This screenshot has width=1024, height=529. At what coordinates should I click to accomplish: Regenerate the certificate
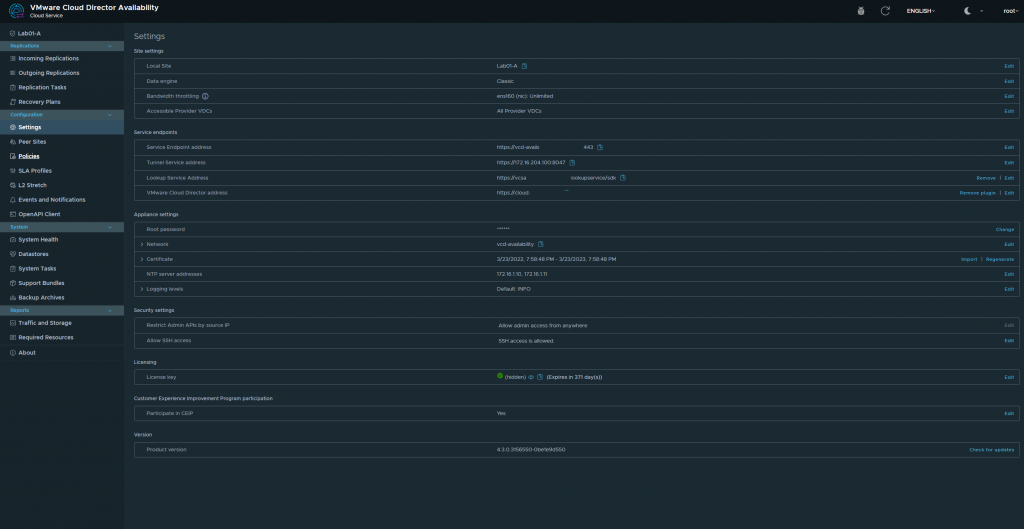click(1000, 260)
